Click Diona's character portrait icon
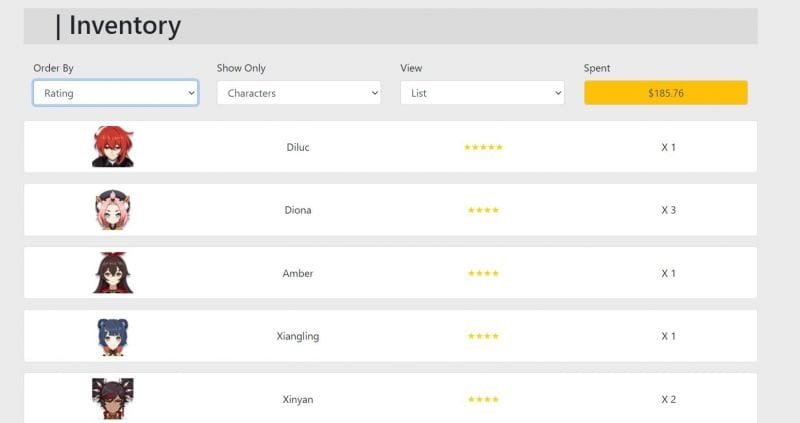 point(112,210)
